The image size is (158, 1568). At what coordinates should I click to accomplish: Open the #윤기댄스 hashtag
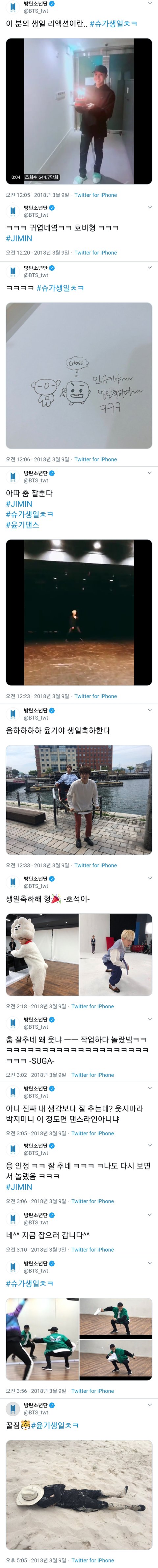tap(23, 525)
